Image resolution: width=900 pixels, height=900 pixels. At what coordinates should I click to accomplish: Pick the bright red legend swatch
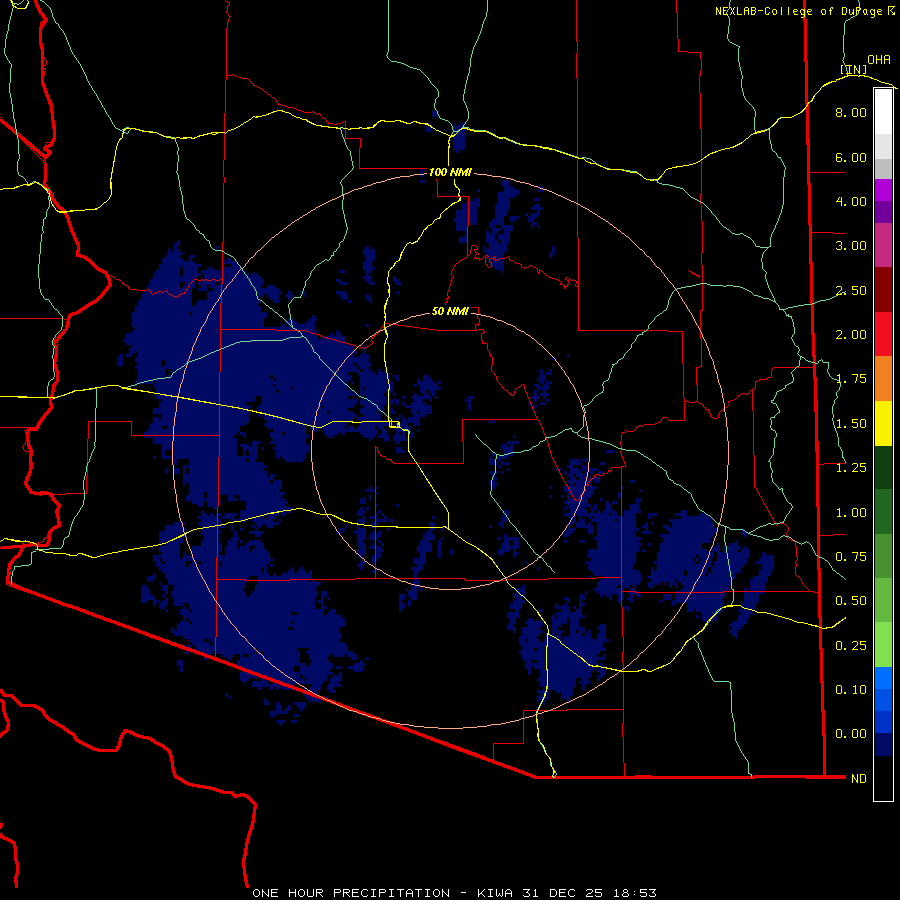point(883,334)
